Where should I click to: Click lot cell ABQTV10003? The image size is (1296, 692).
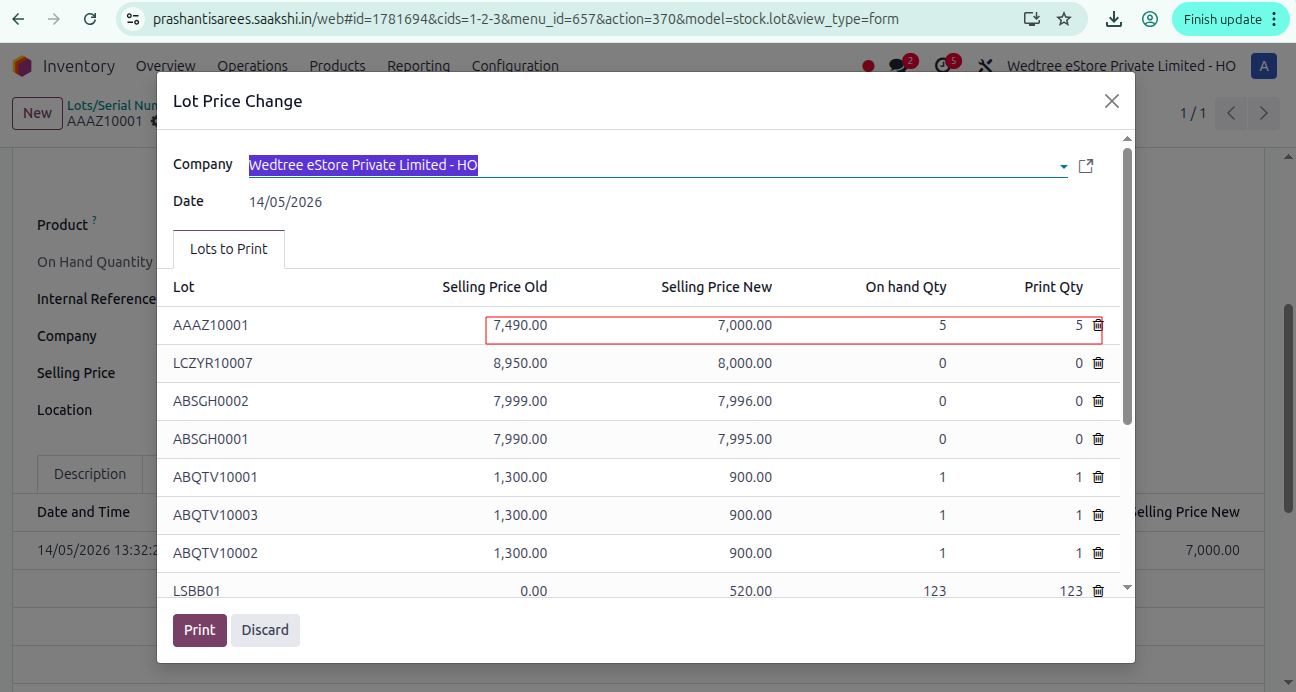click(215, 515)
